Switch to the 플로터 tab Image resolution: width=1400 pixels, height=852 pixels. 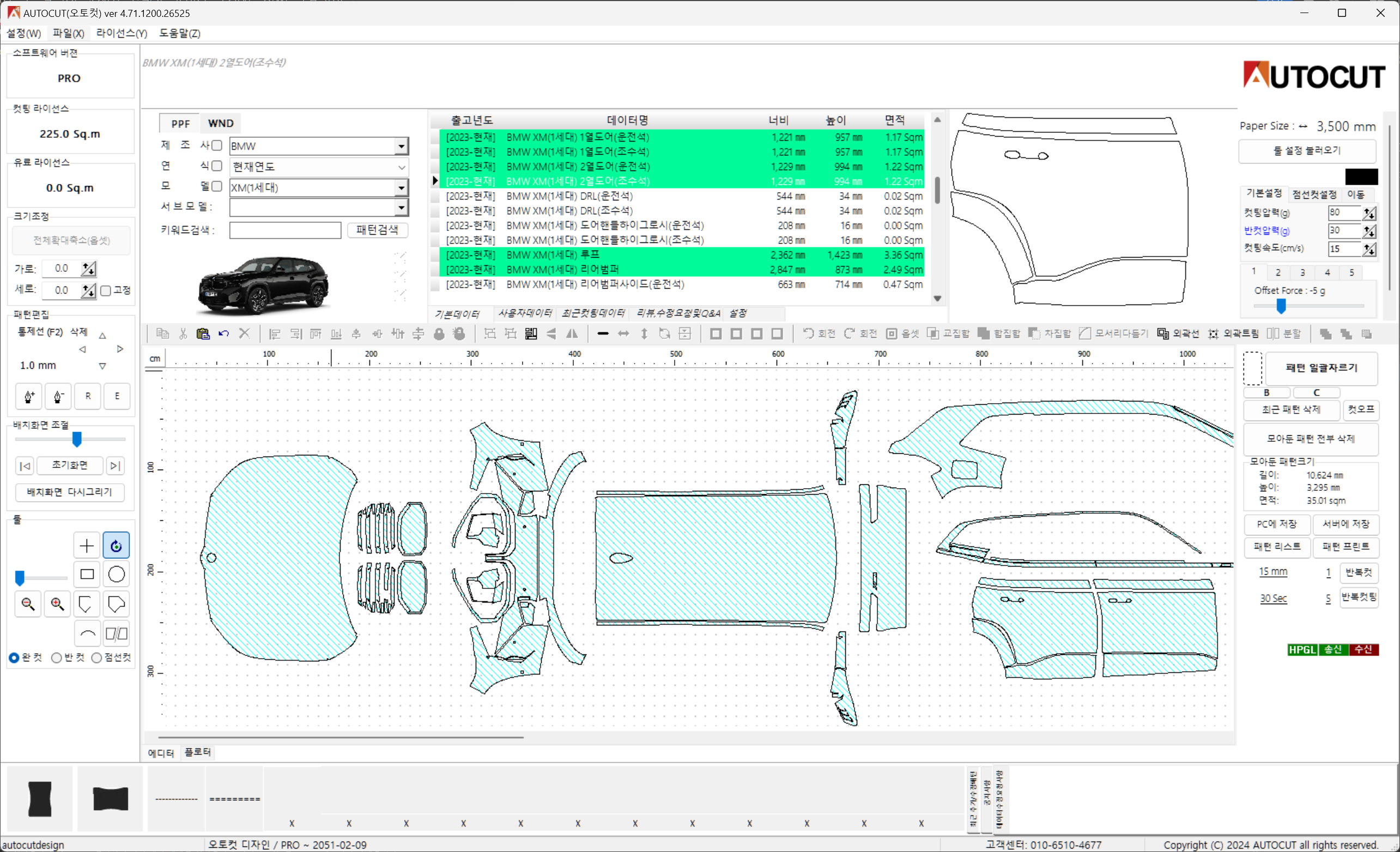[x=198, y=753]
